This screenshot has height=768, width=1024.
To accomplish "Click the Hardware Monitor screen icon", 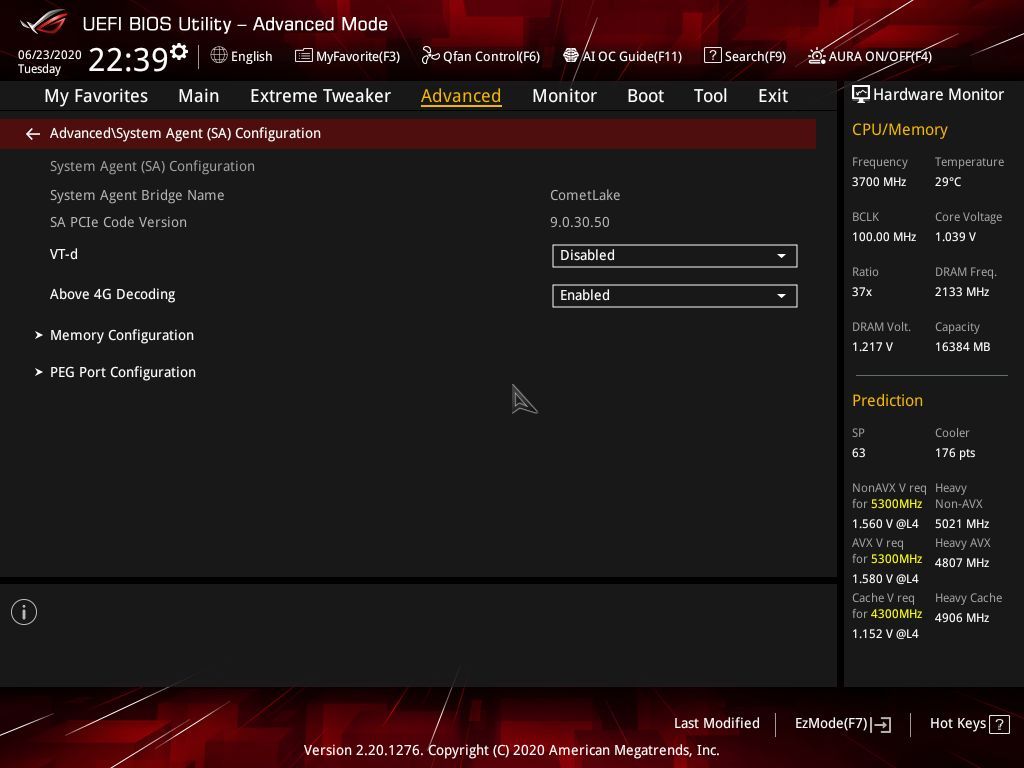I will coord(861,95).
